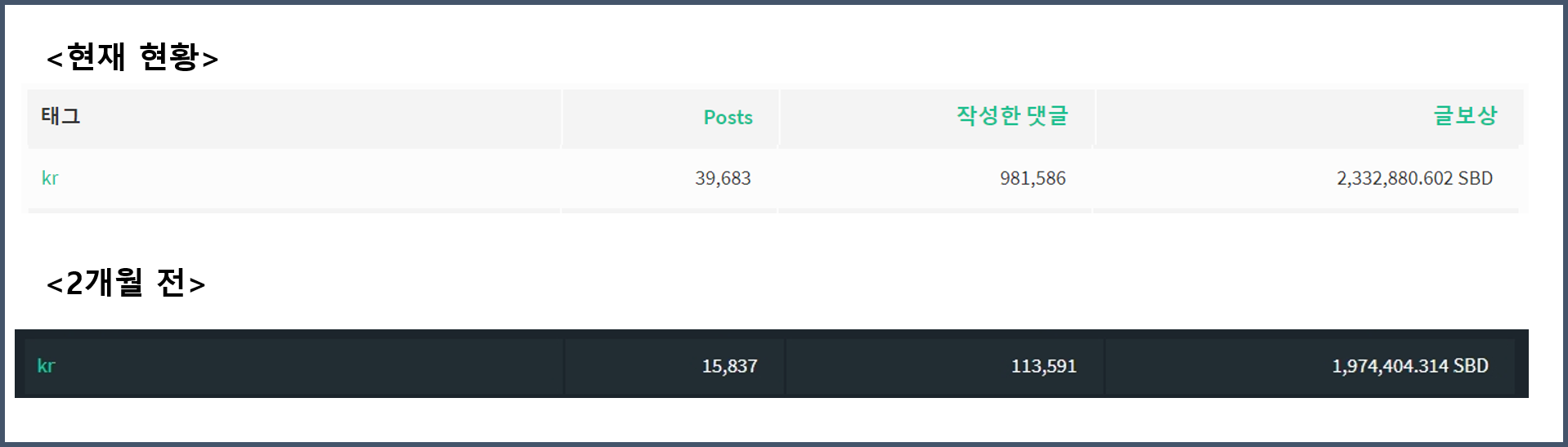Click the 글보상 column header
The height and width of the screenshot is (447, 1568).
coord(1465,116)
